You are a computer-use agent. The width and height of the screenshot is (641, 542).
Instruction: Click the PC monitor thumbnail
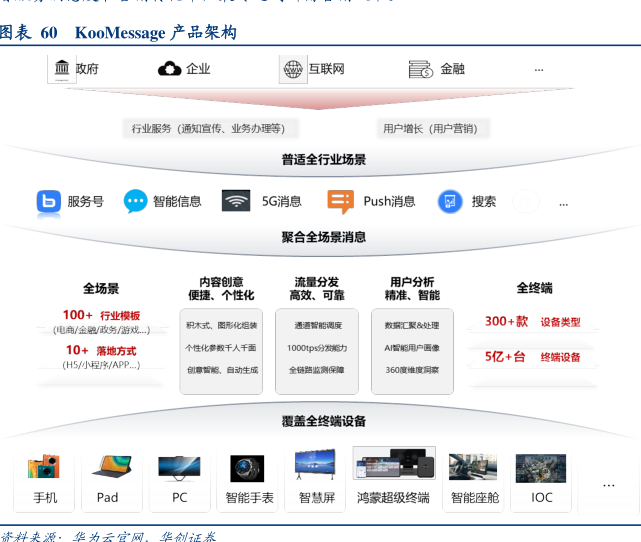click(179, 467)
